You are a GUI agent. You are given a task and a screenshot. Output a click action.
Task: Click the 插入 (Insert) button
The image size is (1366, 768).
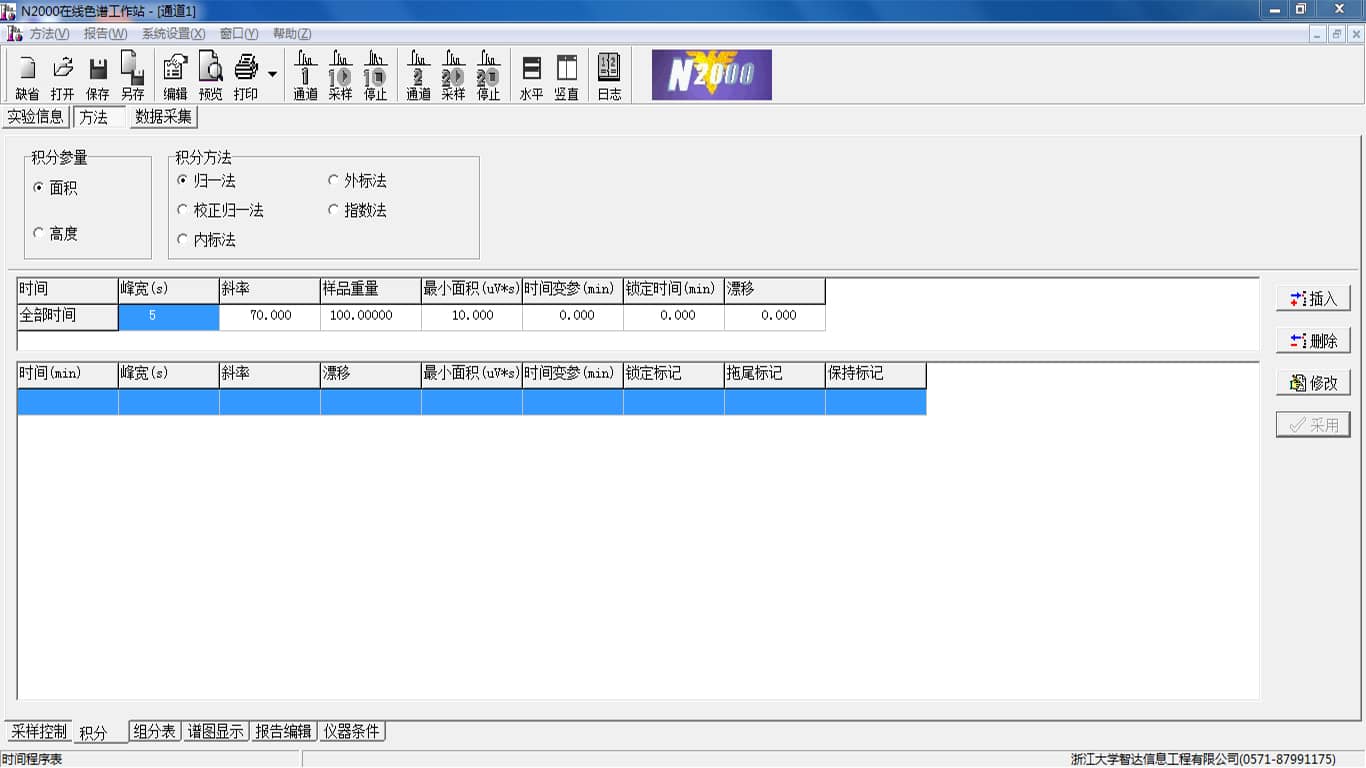pyautogui.click(x=1313, y=299)
